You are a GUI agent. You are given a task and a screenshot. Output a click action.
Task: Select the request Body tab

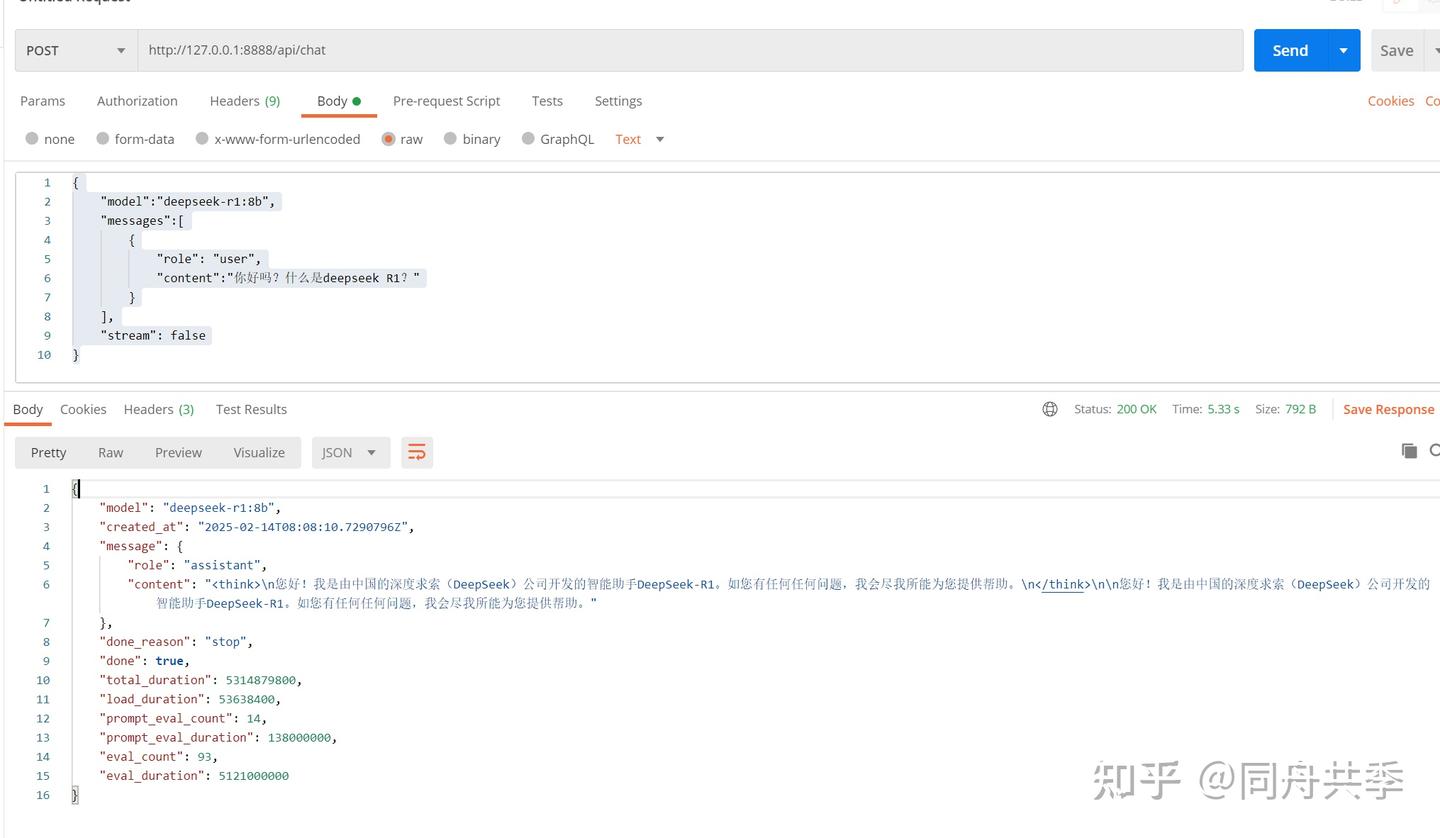[x=338, y=101]
